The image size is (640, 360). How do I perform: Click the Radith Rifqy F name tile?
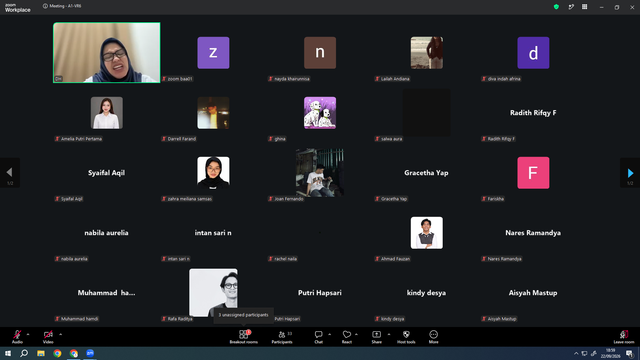[x=533, y=113]
